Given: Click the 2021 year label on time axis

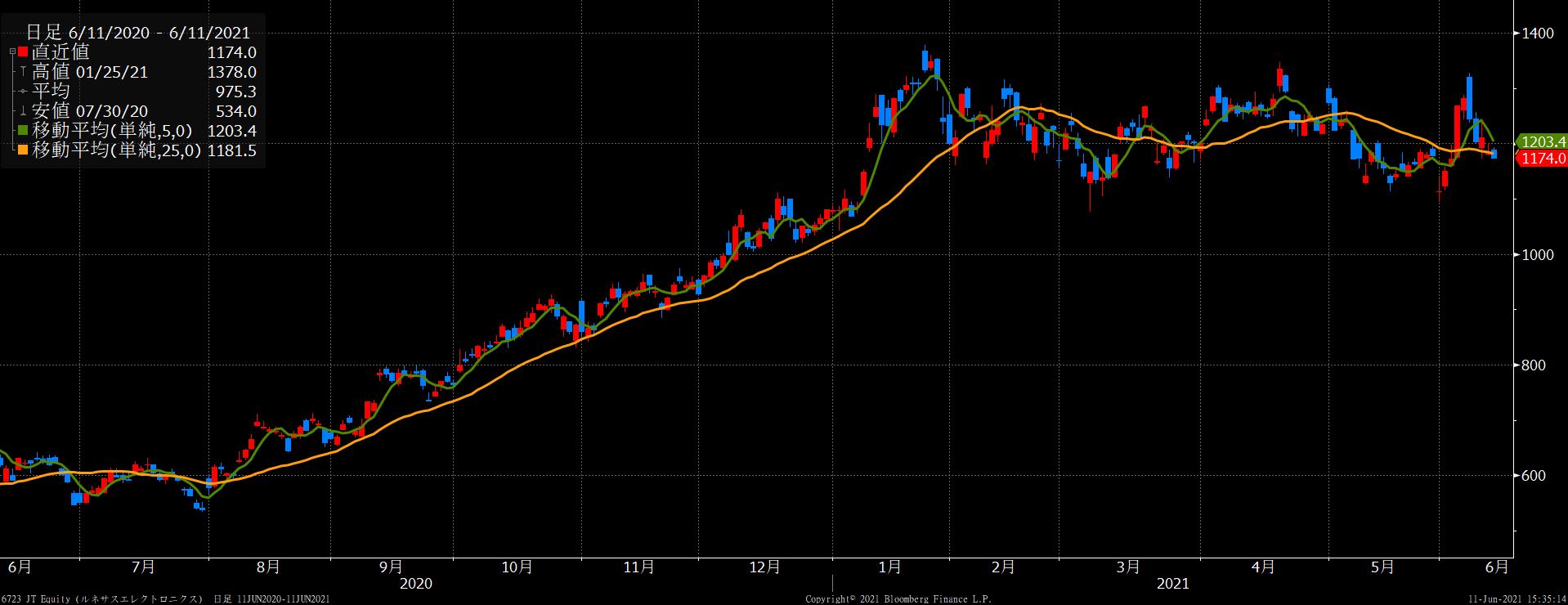Looking at the screenshot, I should tap(1172, 584).
